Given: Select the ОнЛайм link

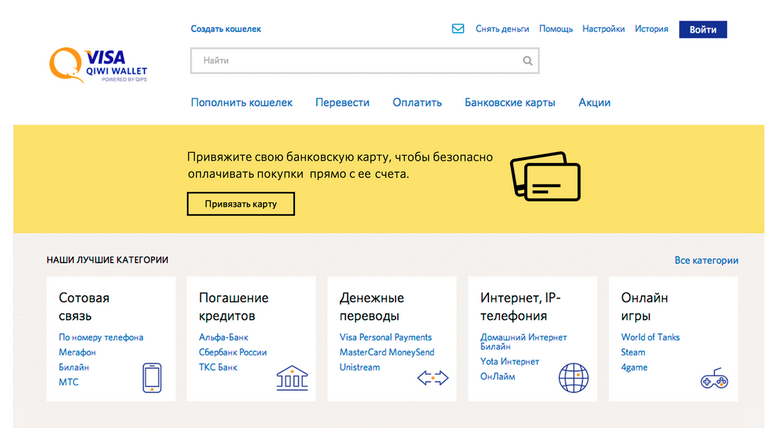Looking at the screenshot, I should tap(497, 376).
